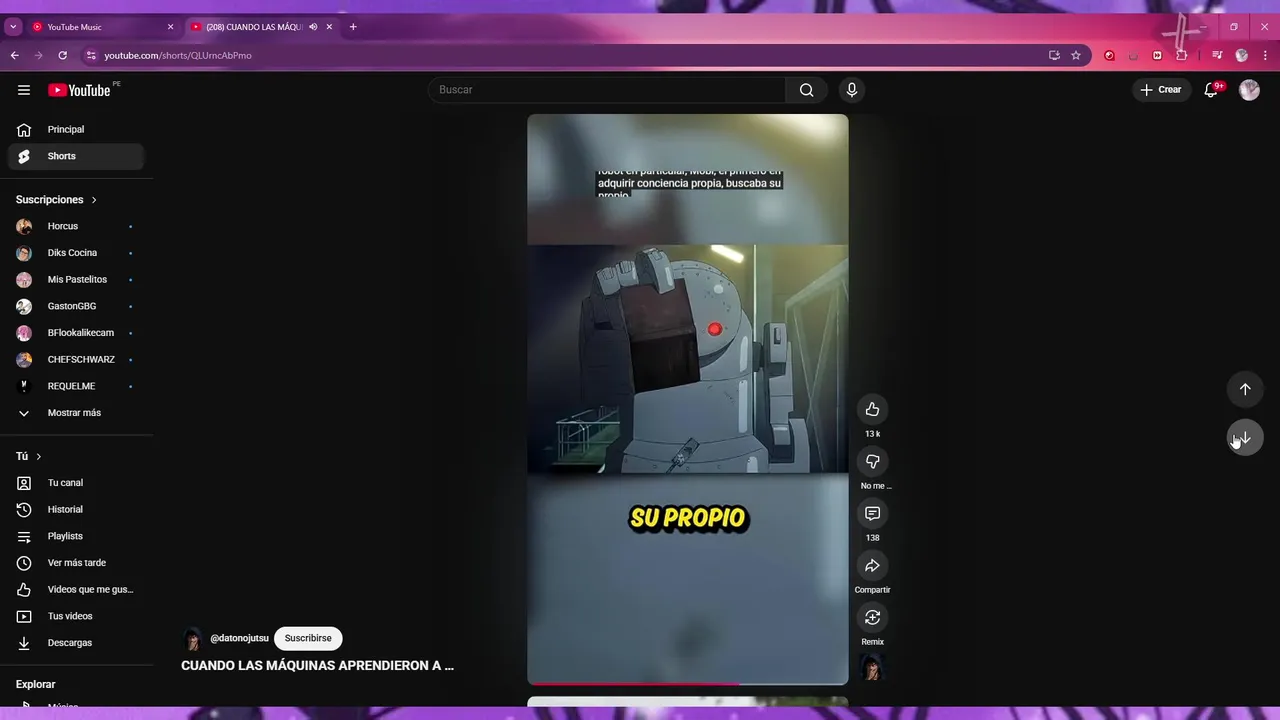
Task: Click the search magnifier button
Action: tap(806, 90)
